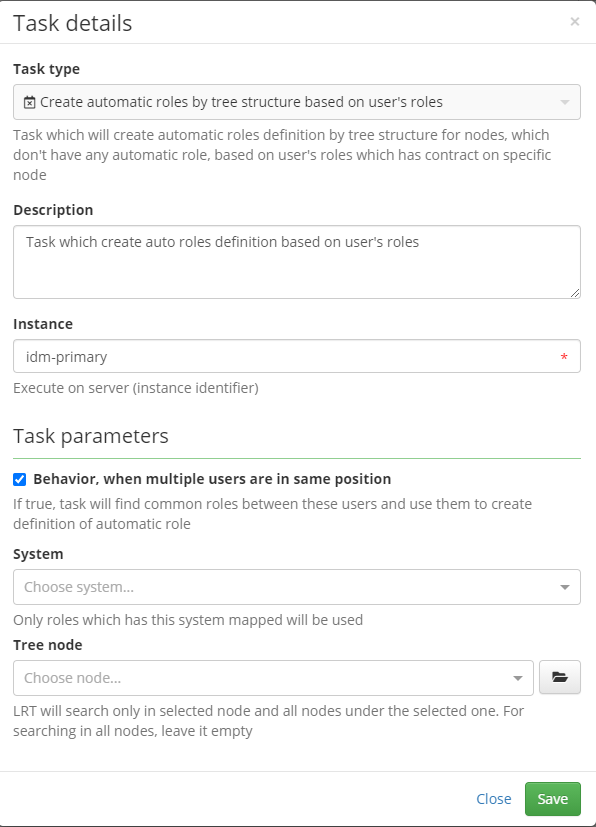Open the tree node folder browser icon
The height and width of the screenshot is (827, 596).
560,677
